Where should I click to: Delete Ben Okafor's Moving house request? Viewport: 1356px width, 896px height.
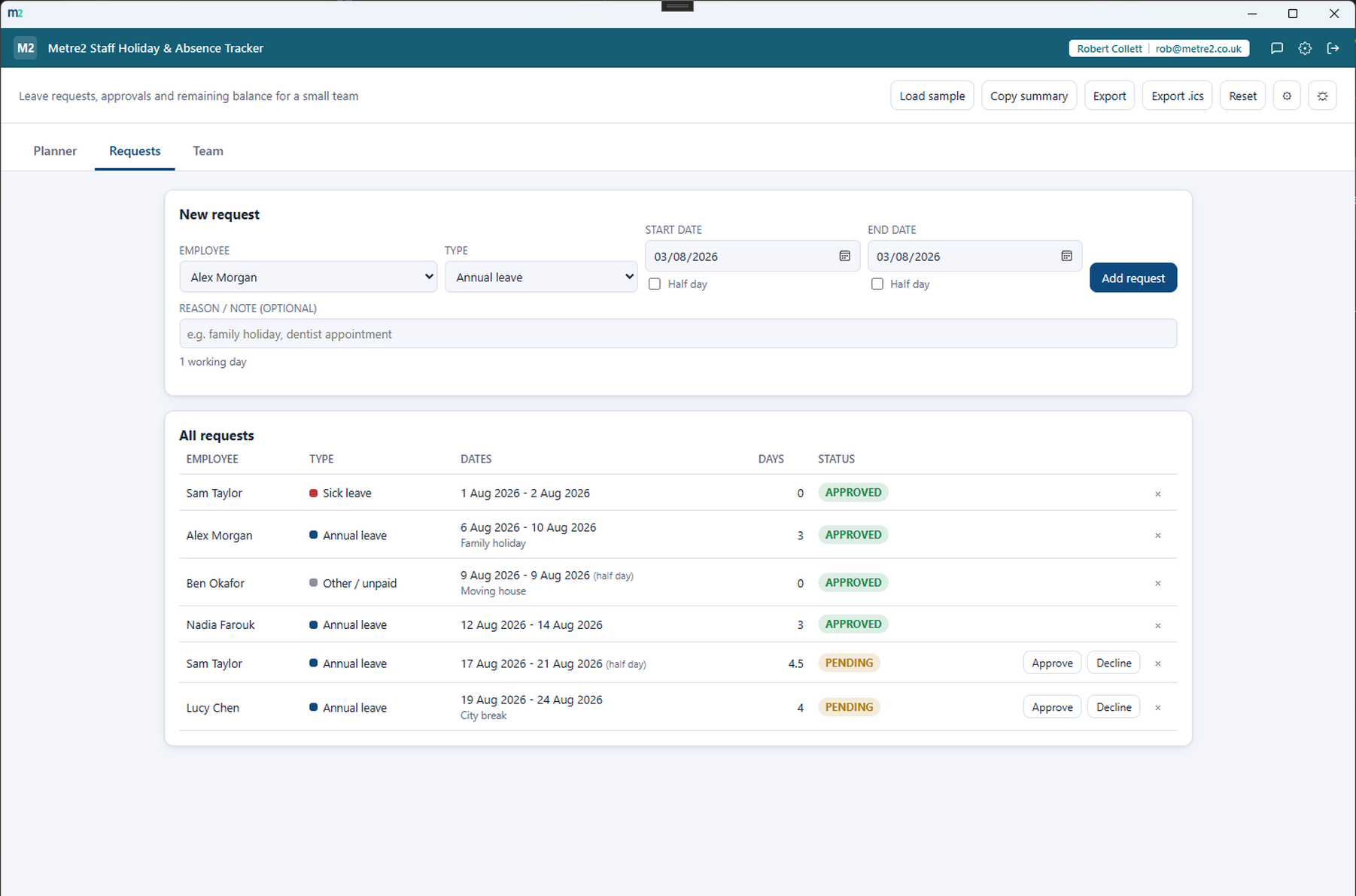coord(1157,584)
